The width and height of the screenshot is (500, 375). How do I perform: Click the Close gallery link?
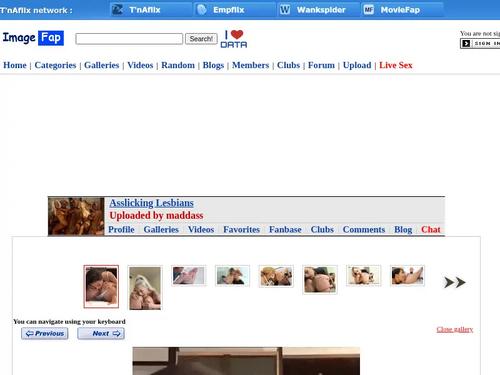point(455,329)
